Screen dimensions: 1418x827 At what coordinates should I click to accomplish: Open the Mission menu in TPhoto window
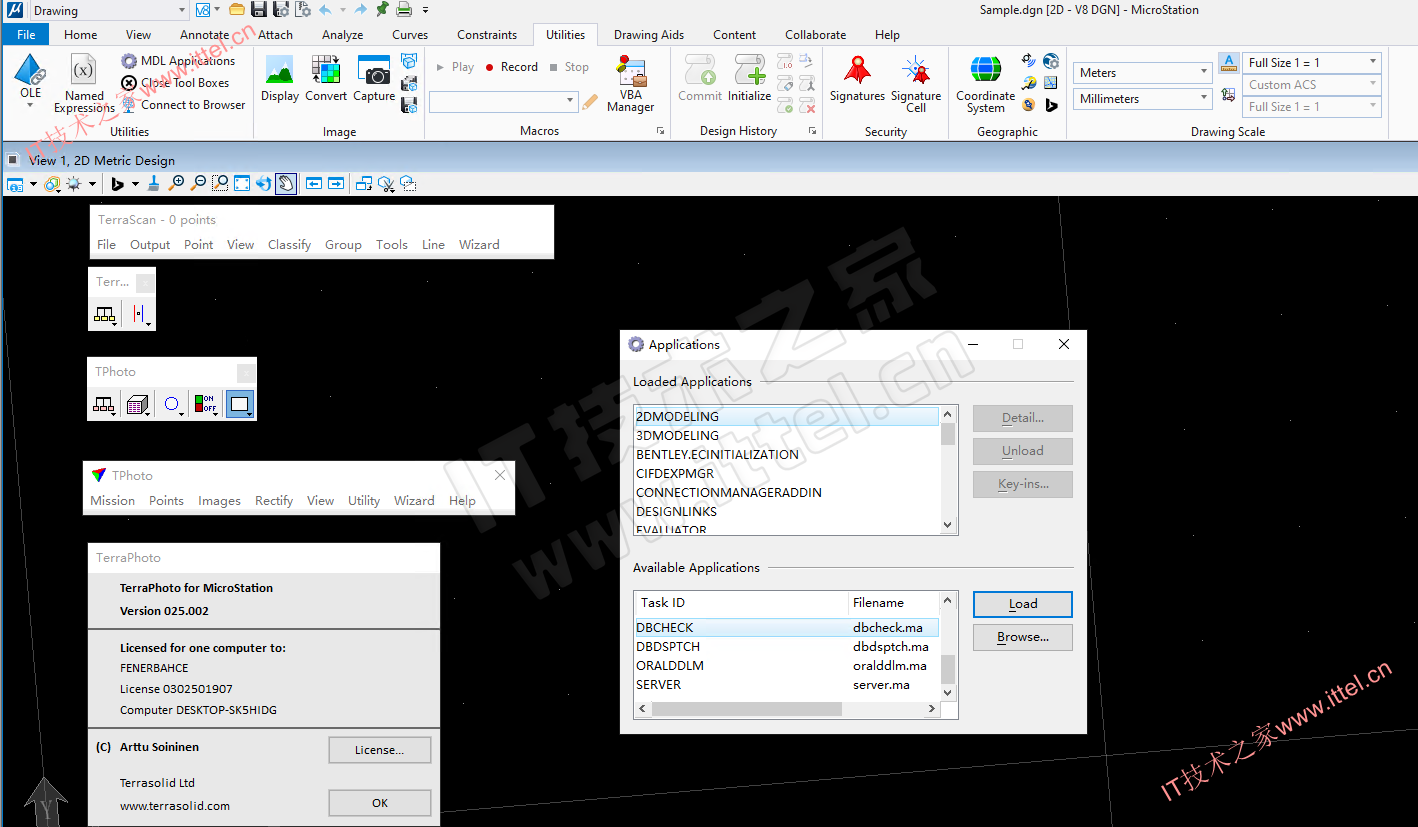point(113,501)
